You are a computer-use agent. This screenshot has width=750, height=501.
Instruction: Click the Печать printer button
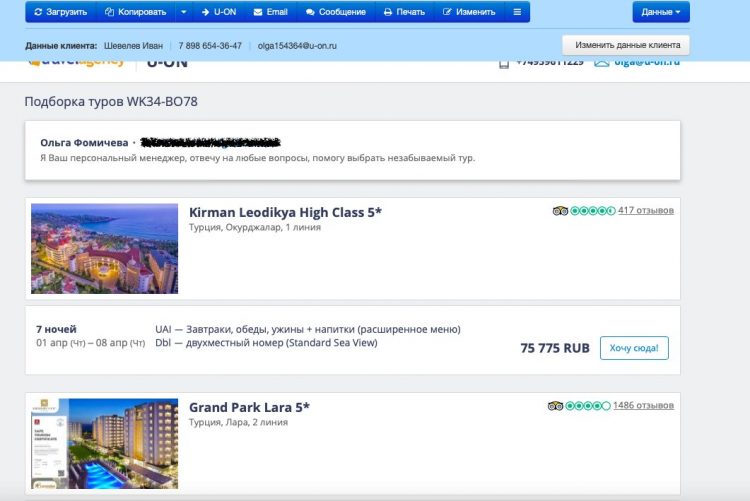[x=404, y=12]
